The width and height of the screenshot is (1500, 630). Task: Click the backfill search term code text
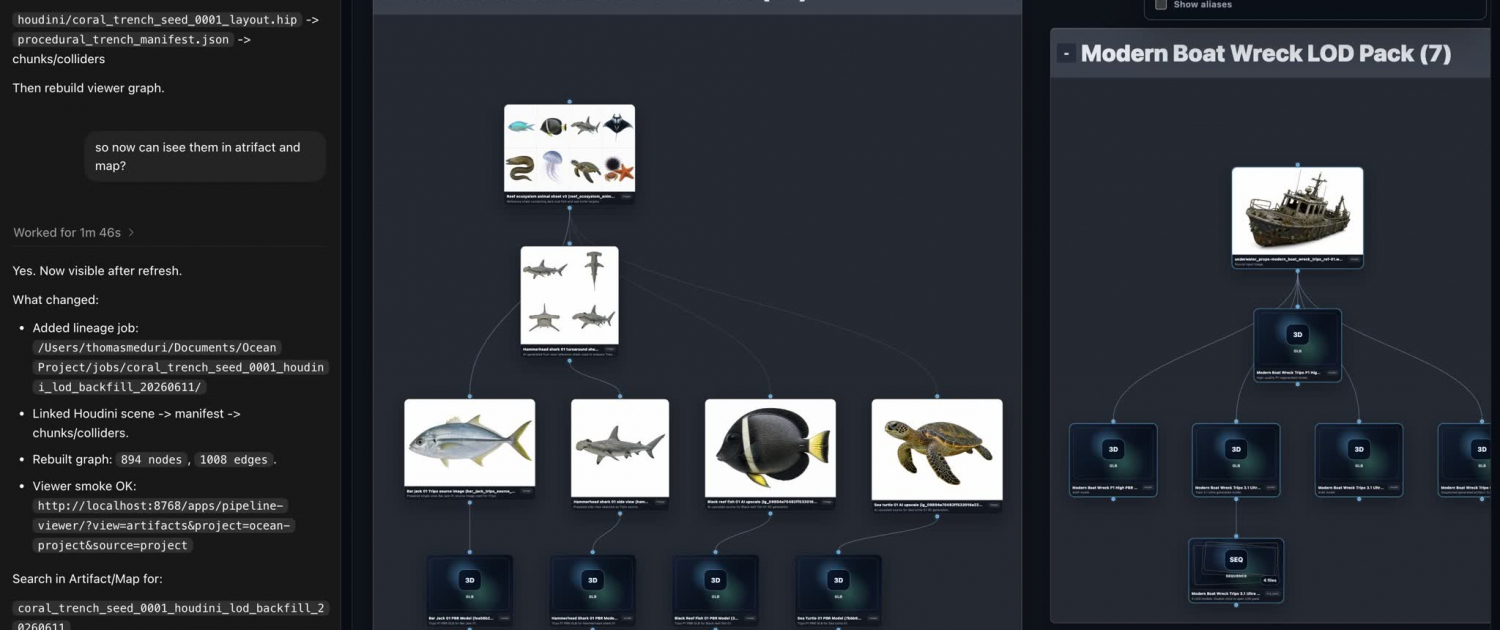tap(170, 617)
